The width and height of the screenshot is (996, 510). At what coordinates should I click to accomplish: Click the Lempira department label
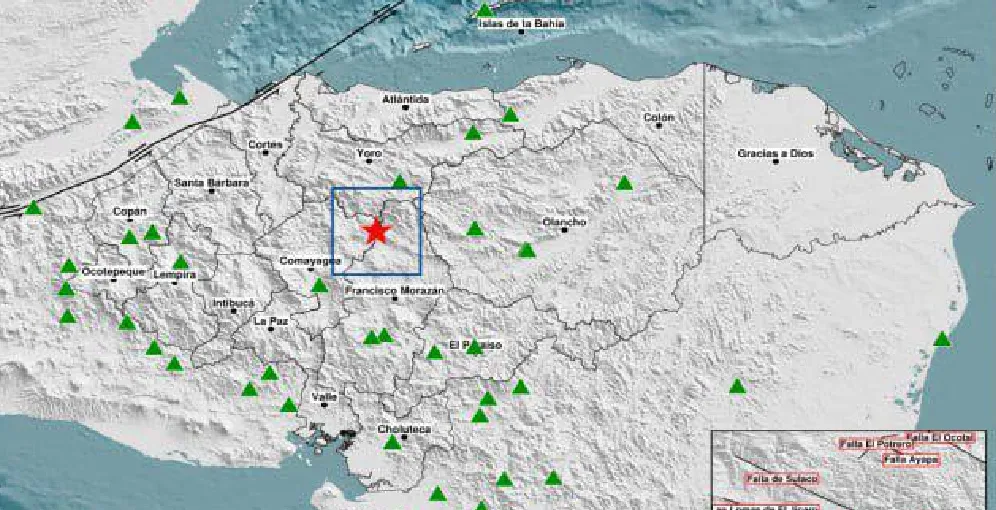click(x=174, y=274)
